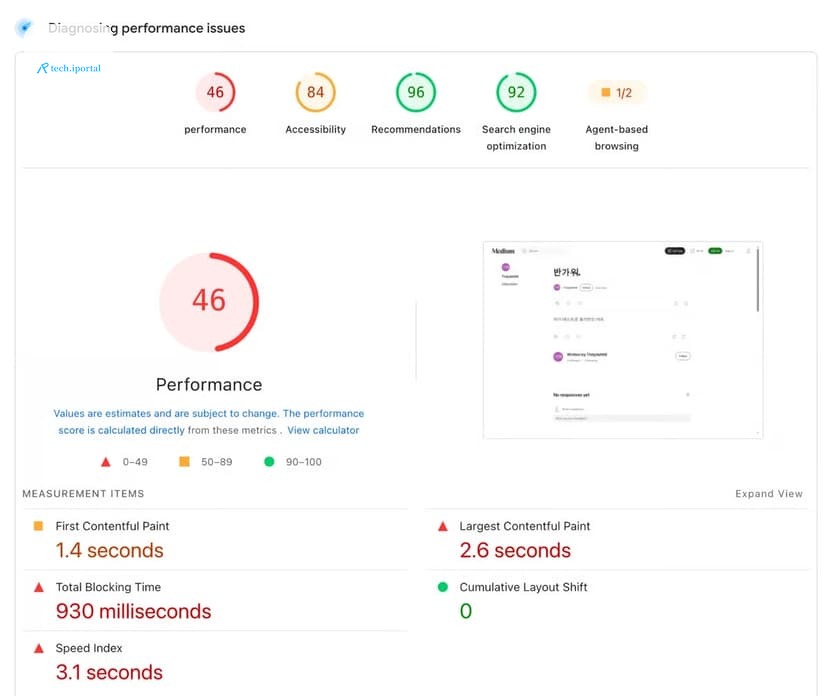Click the orange square 50–89 legend icon

click(x=184, y=462)
